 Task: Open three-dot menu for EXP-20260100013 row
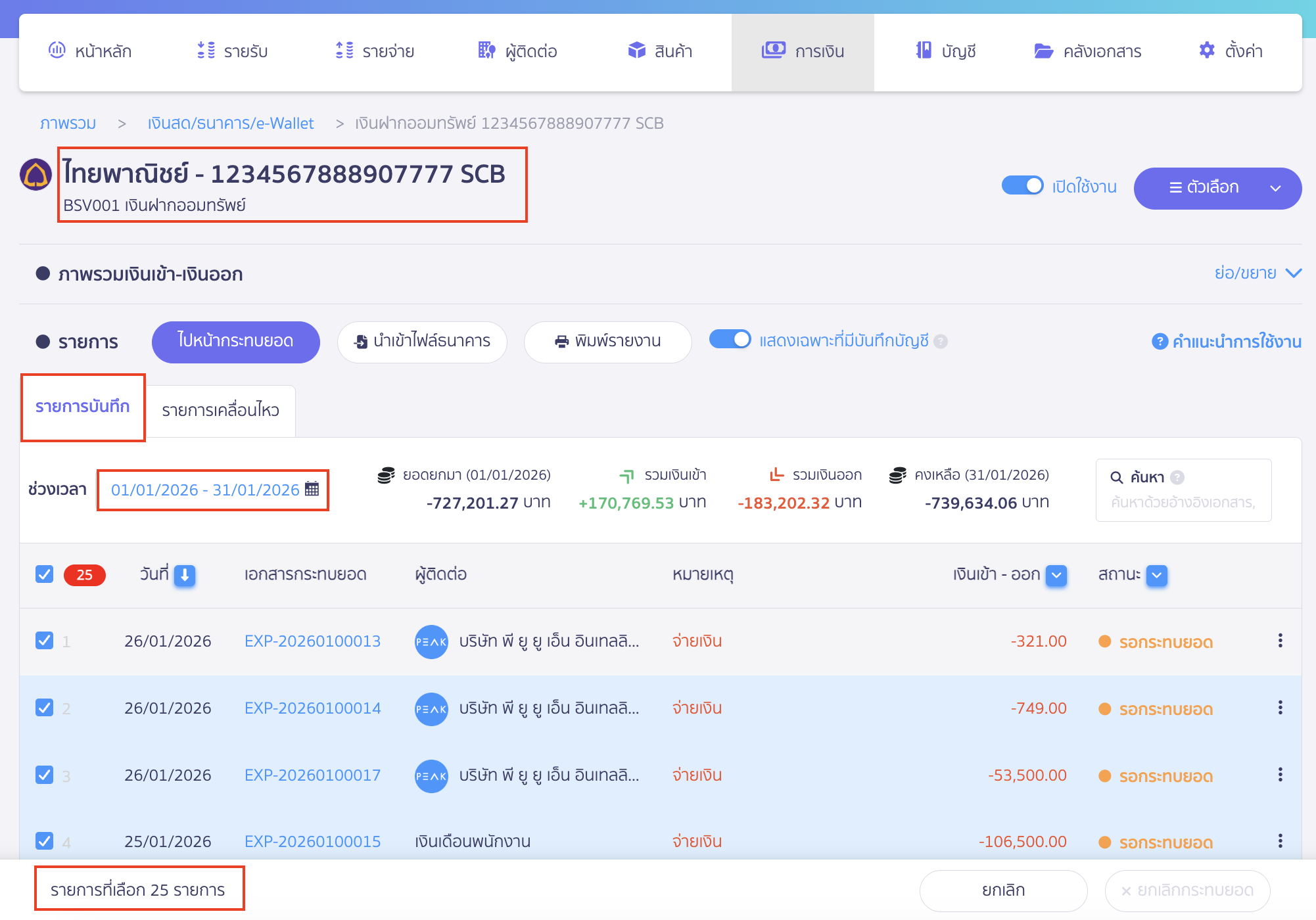click(1280, 641)
